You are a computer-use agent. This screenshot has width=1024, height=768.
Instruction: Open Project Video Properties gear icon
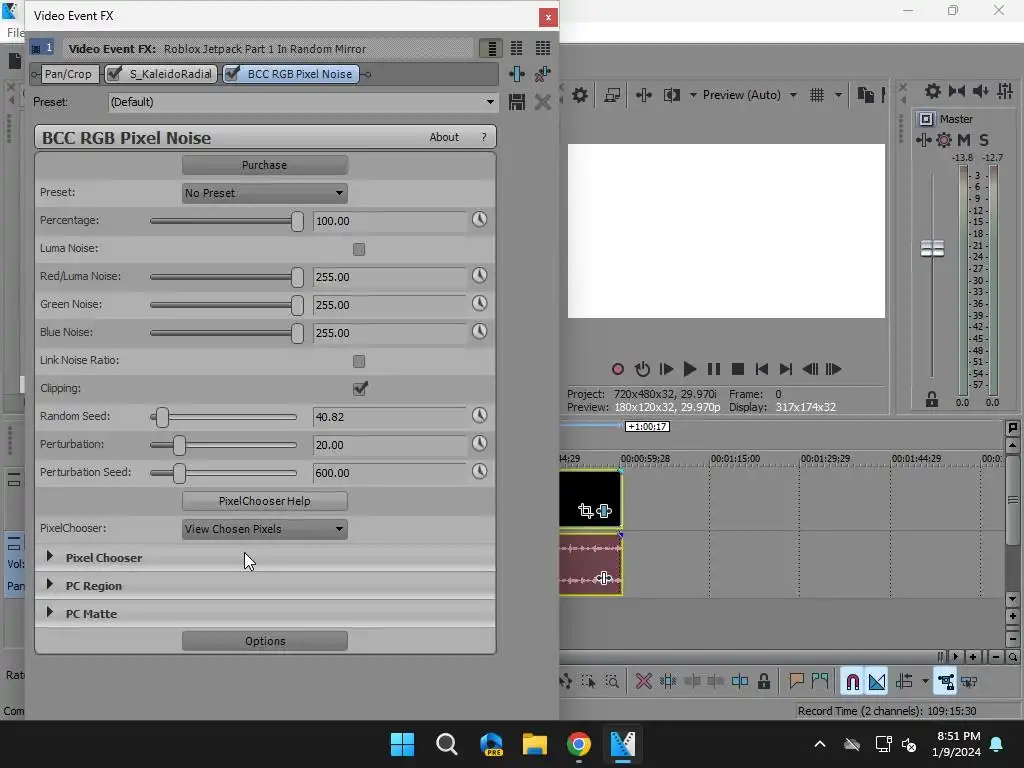click(x=579, y=95)
